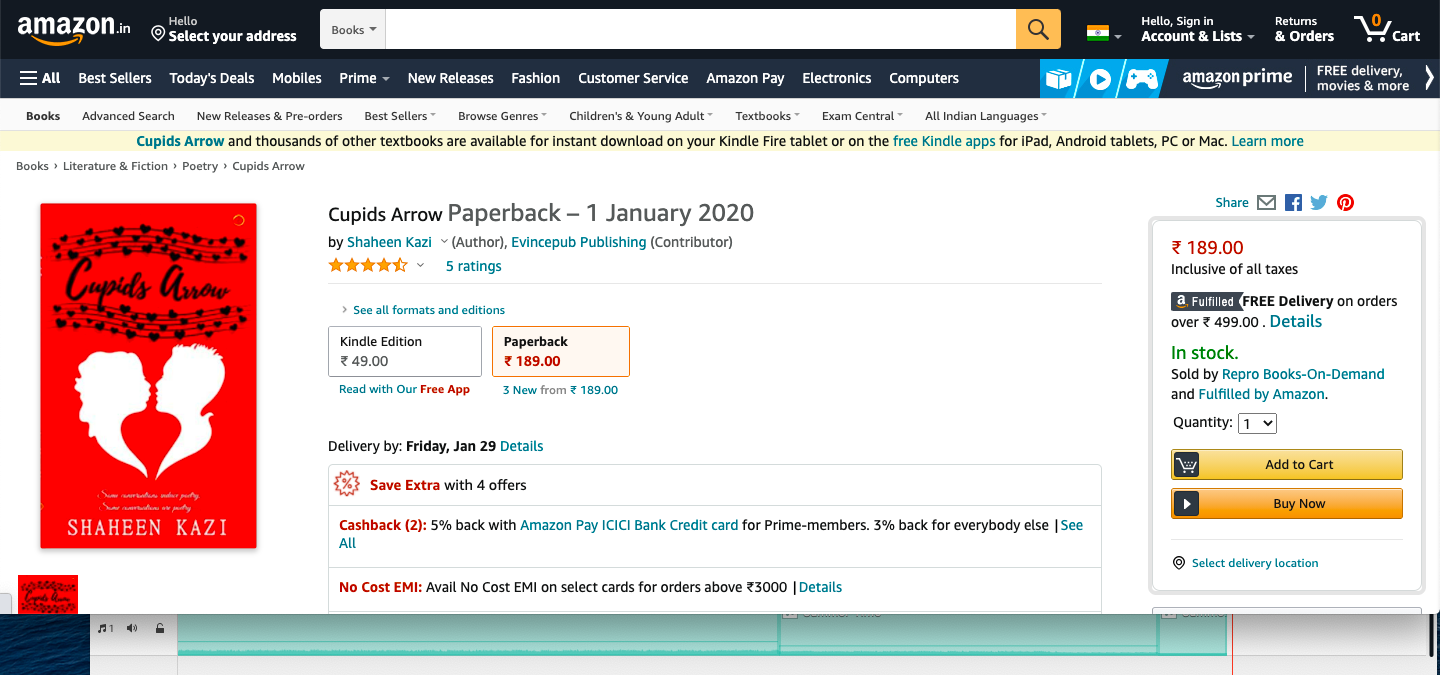
Task: Open Mobiles in nav bar
Action: (x=297, y=78)
